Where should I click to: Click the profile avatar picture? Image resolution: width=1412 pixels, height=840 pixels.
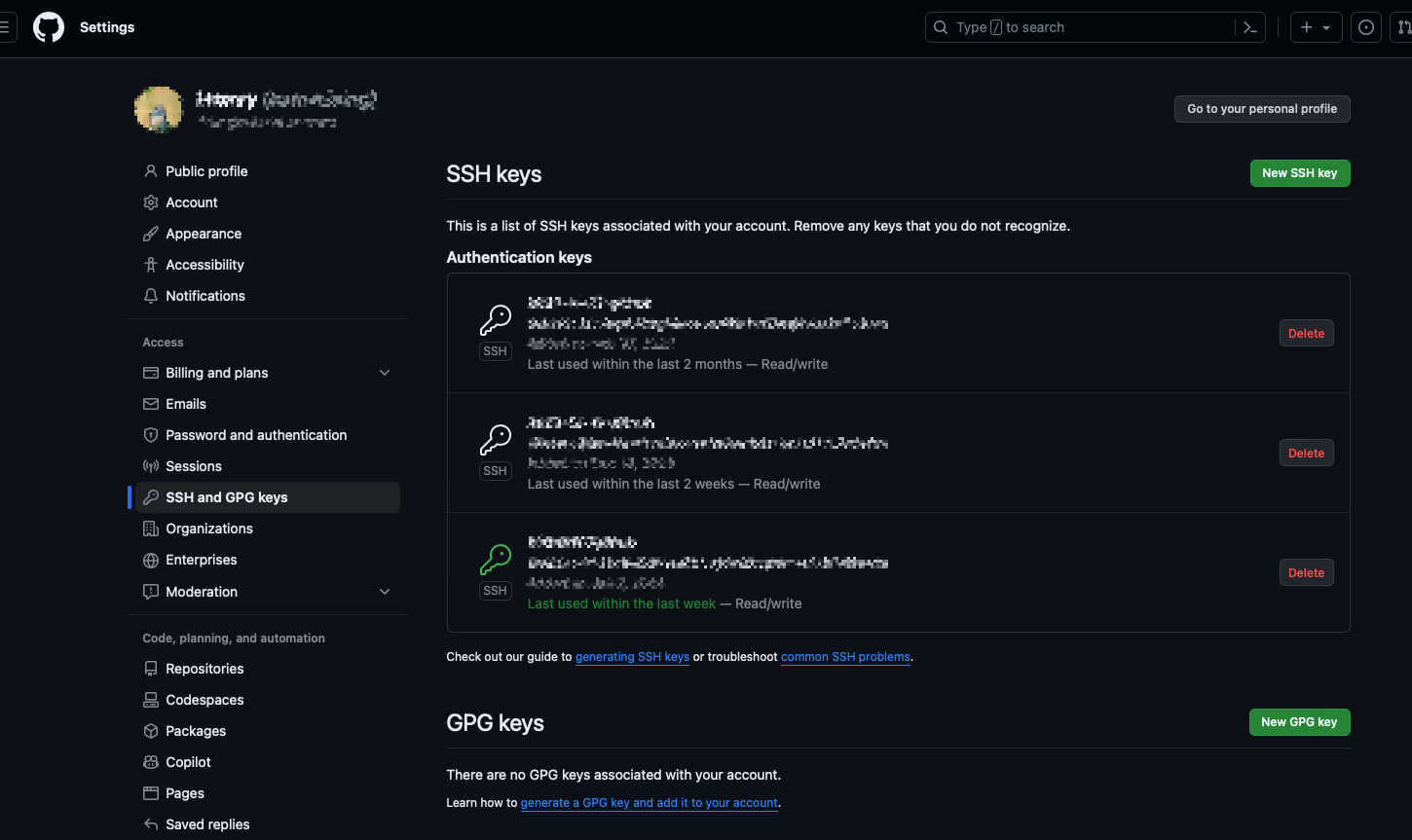(x=159, y=109)
